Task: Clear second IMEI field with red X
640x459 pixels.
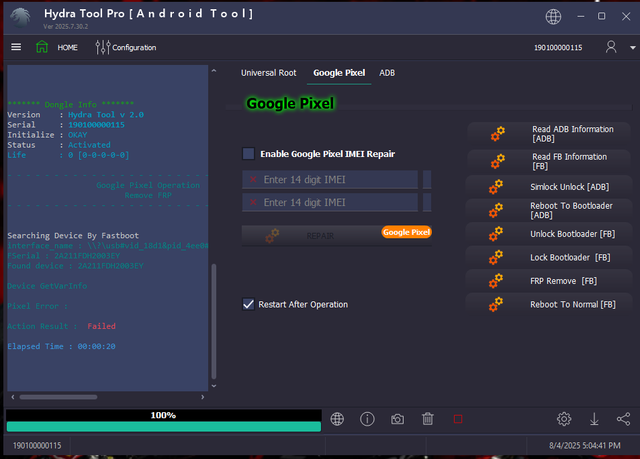Action: point(253,202)
